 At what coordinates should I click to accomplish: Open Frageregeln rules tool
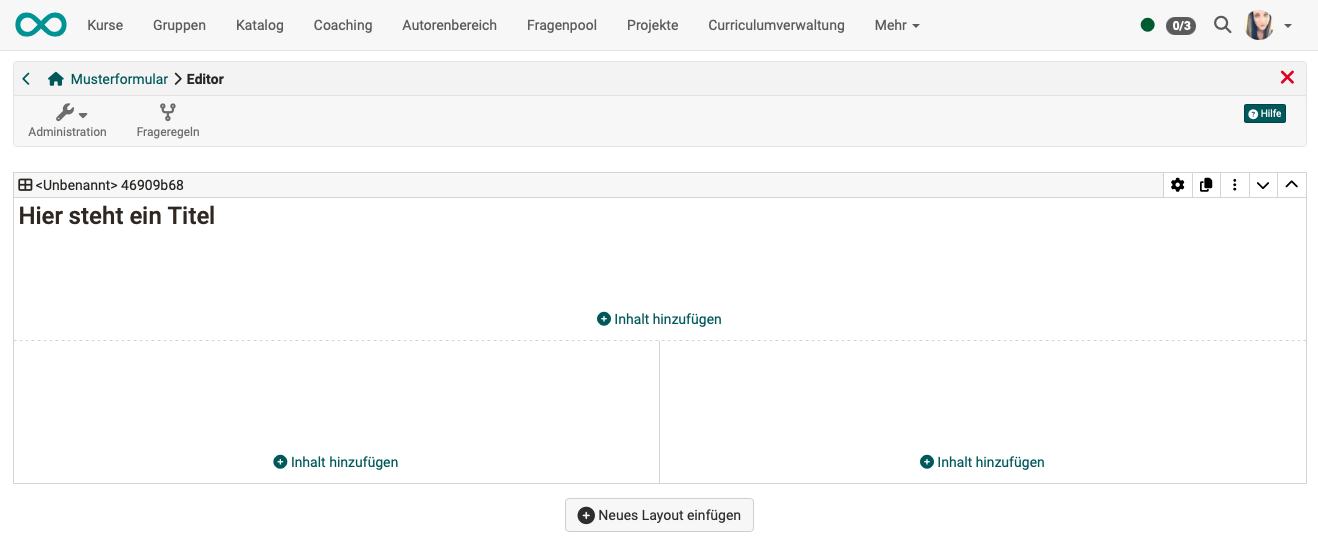tap(168, 121)
